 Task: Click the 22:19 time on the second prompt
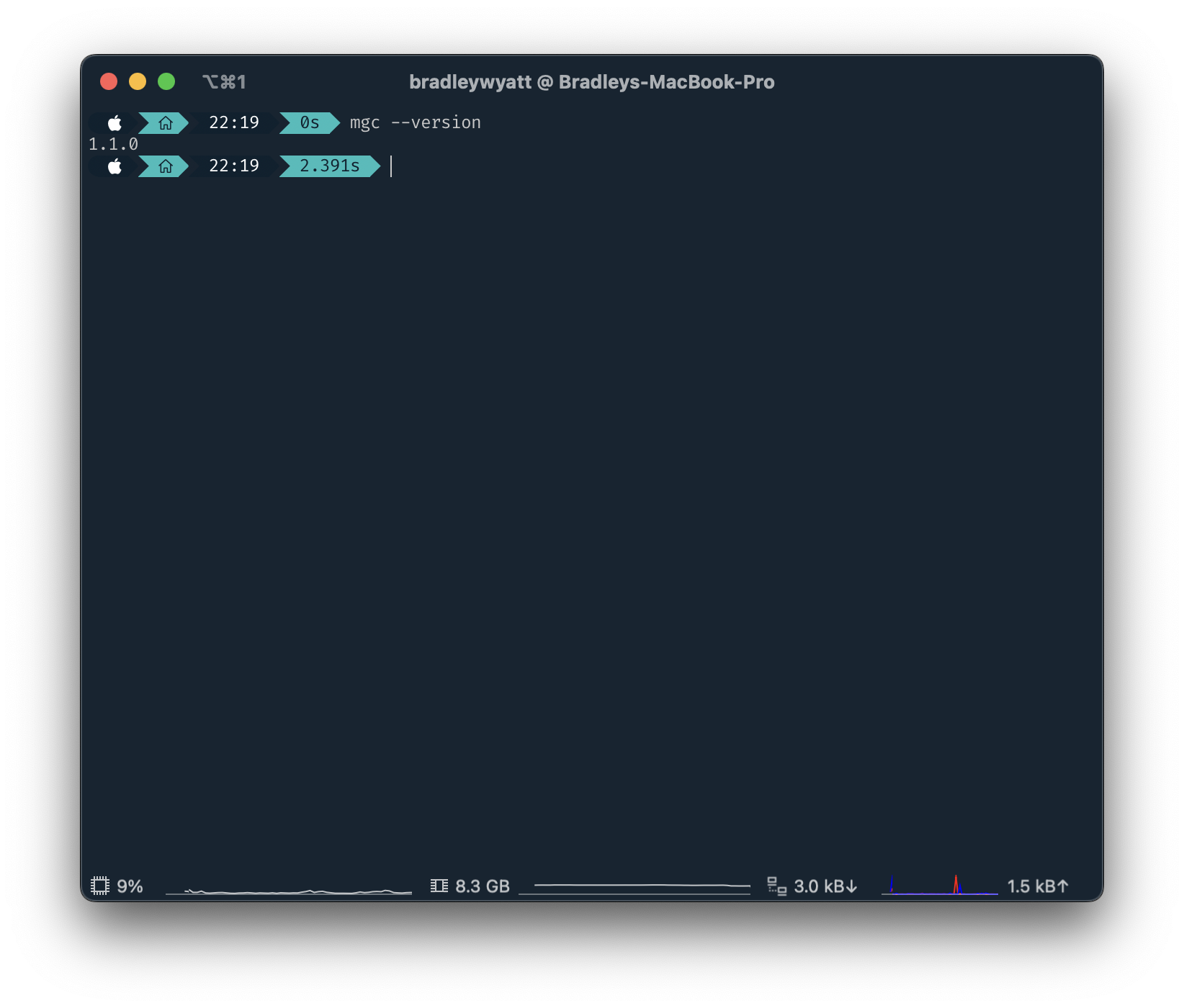pos(234,166)
